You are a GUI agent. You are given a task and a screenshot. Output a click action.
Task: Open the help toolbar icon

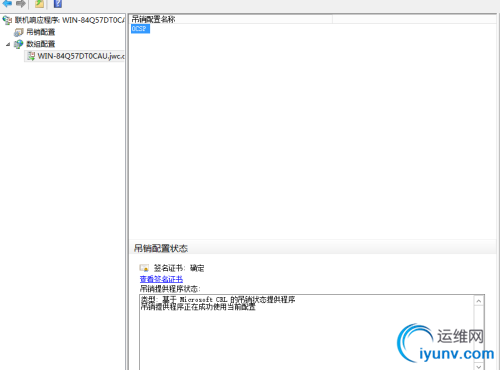[x=58, y=4]
